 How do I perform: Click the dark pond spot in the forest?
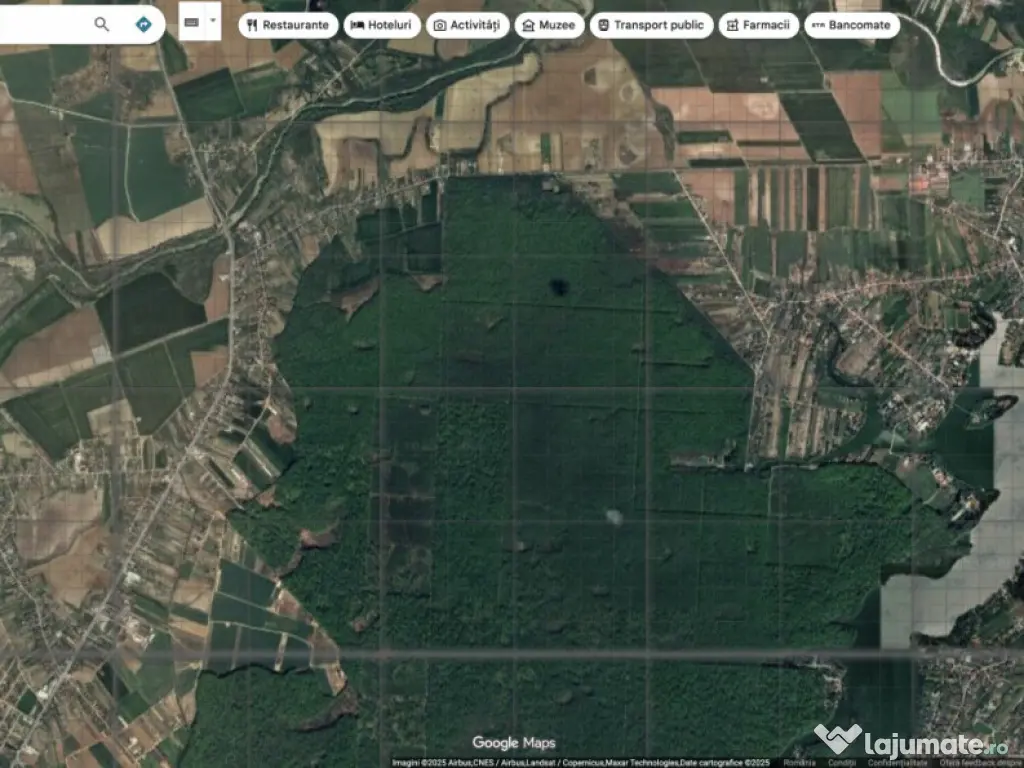[x=559, y=288]
